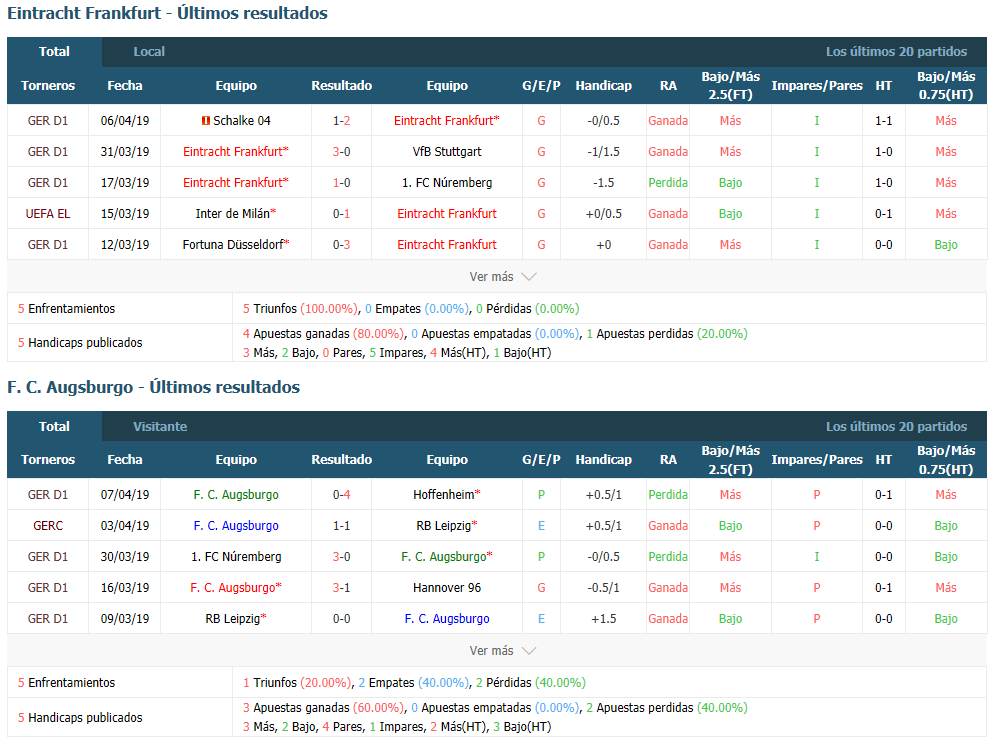
Task: Click the Los últimos 20 partidos label for Eintracht Frankfurt
Action: (x=896, y=52)
